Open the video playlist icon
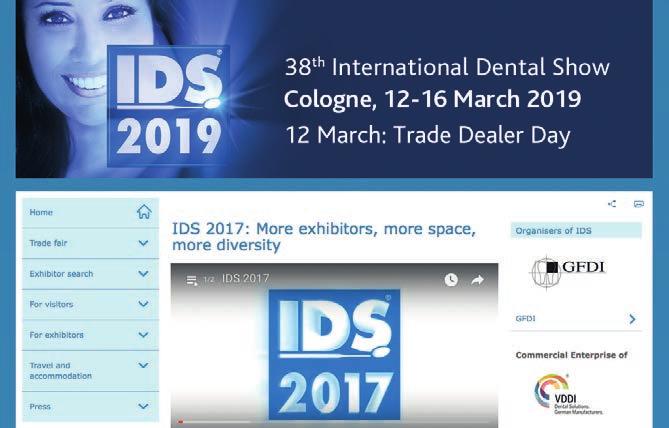Image resolution: width=669 pixels, height=428 pixels. pyautogui.click(x=192, y=280)
